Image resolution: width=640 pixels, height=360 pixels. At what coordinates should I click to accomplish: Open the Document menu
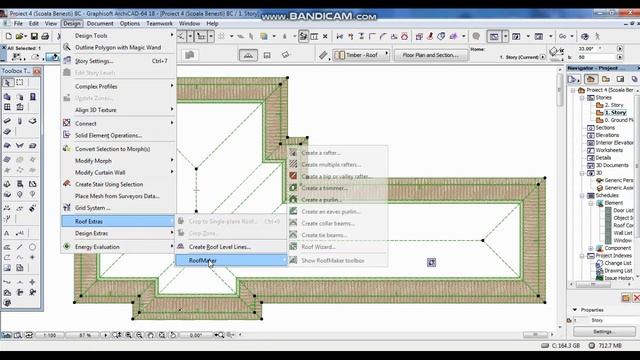[x=100, y=24]
